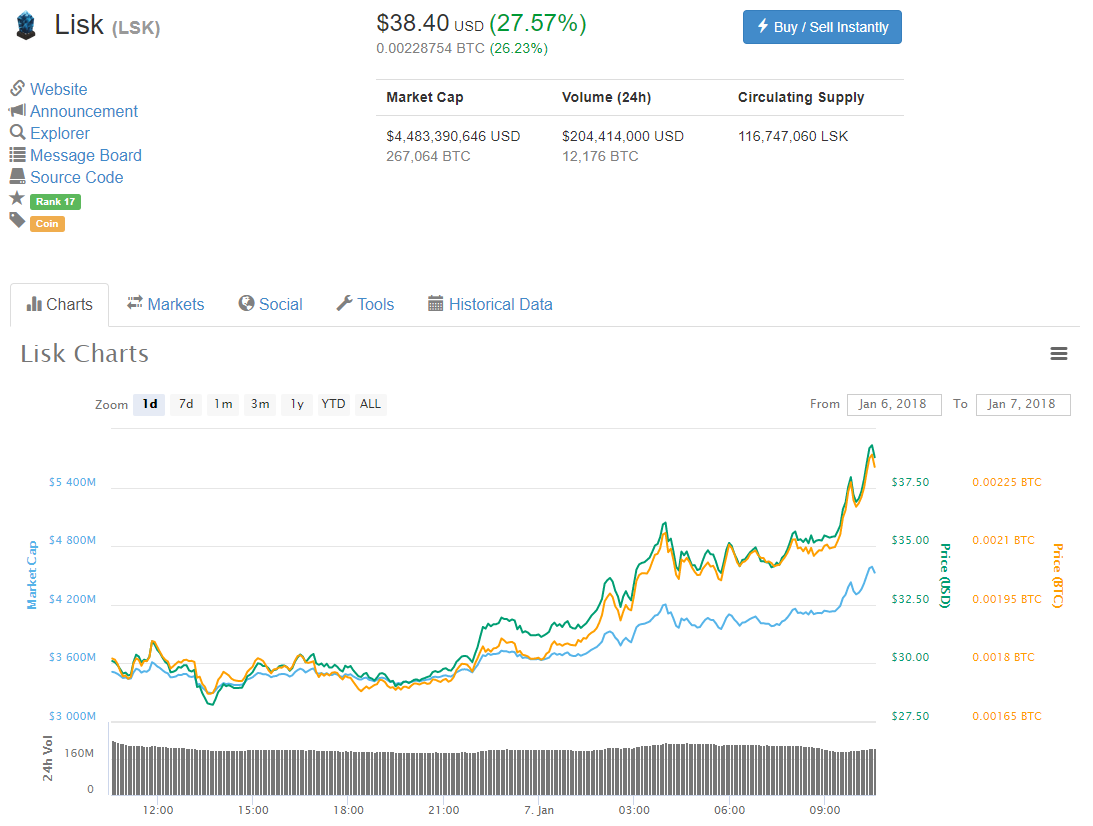Click the Market Cap column header
1093x826 pixels.
click(x=425, y=98)
